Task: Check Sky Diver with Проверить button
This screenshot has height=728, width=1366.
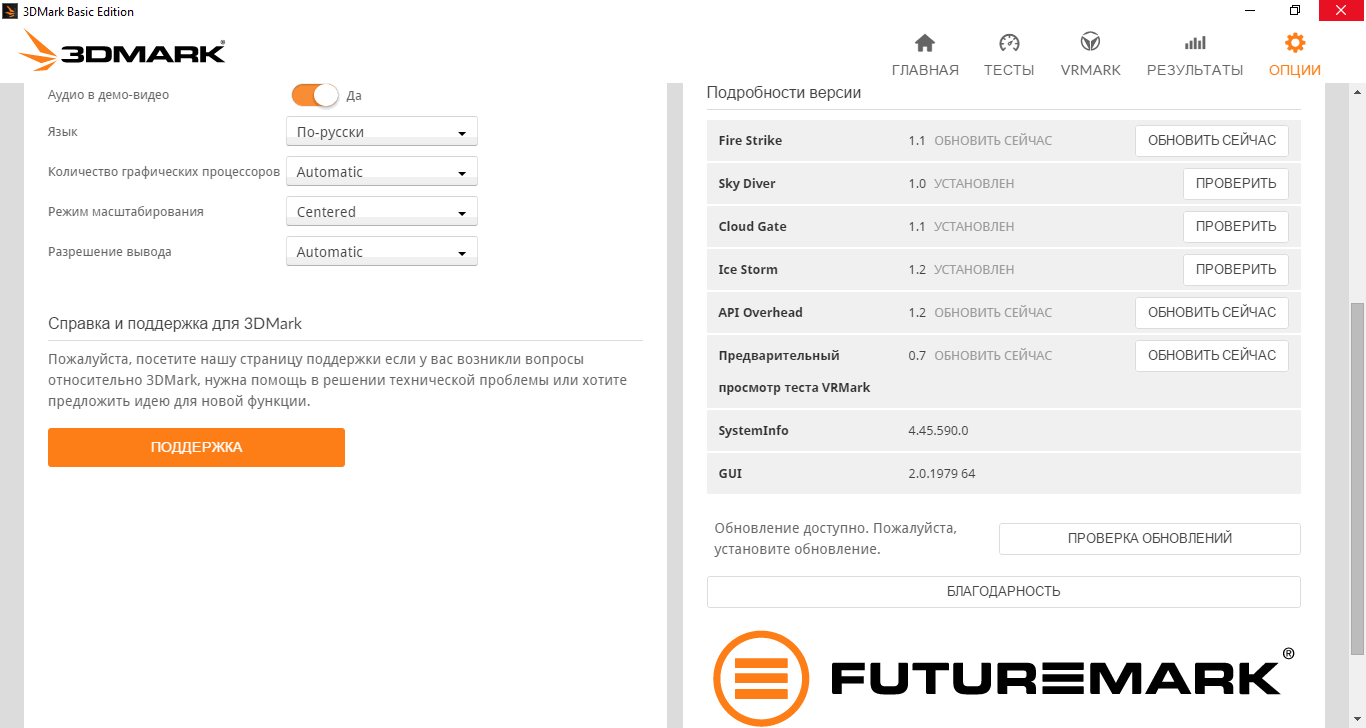Action: [1236, 184]
